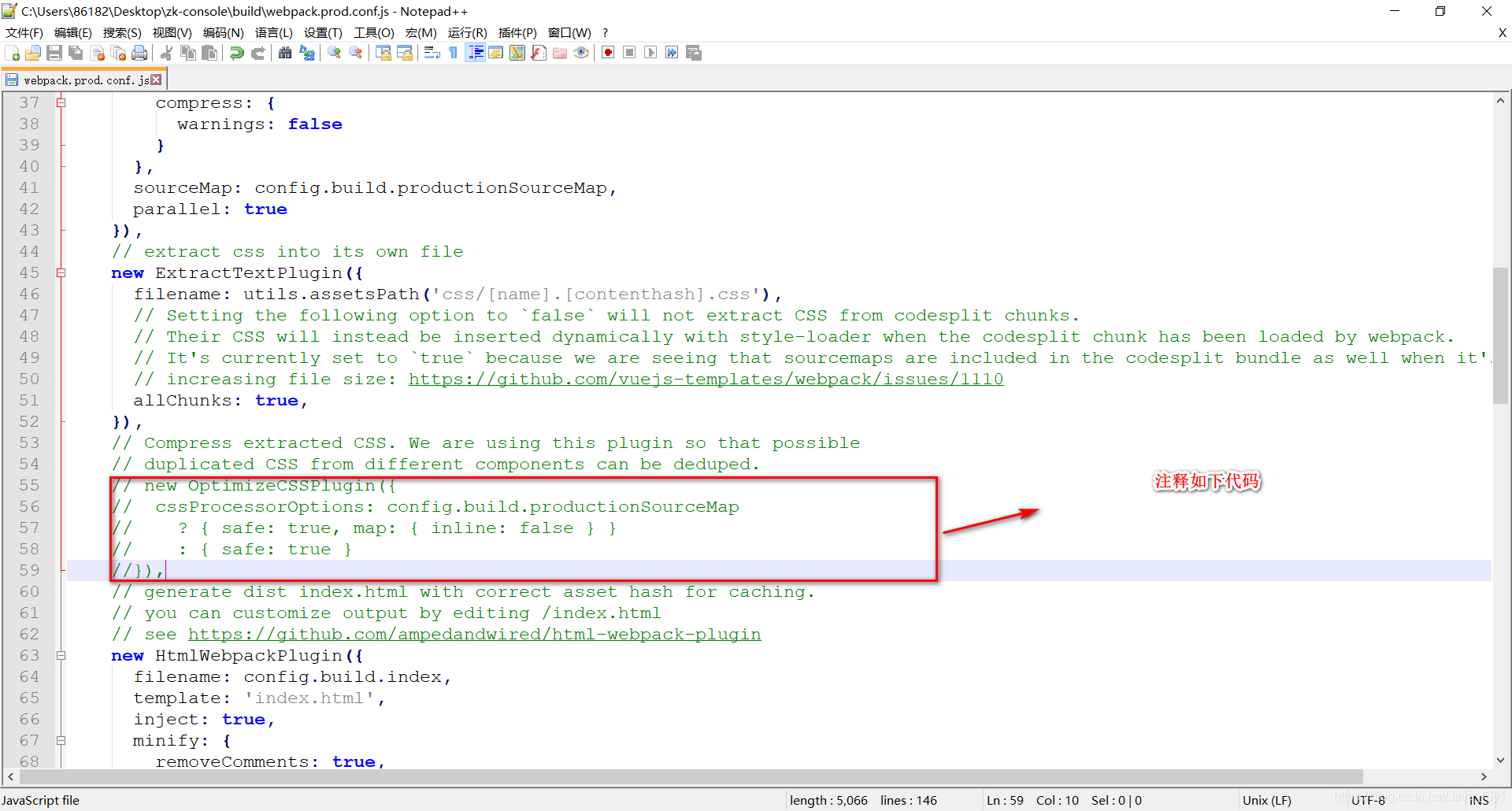Print the document using printer icon

(x=140, y=53)
